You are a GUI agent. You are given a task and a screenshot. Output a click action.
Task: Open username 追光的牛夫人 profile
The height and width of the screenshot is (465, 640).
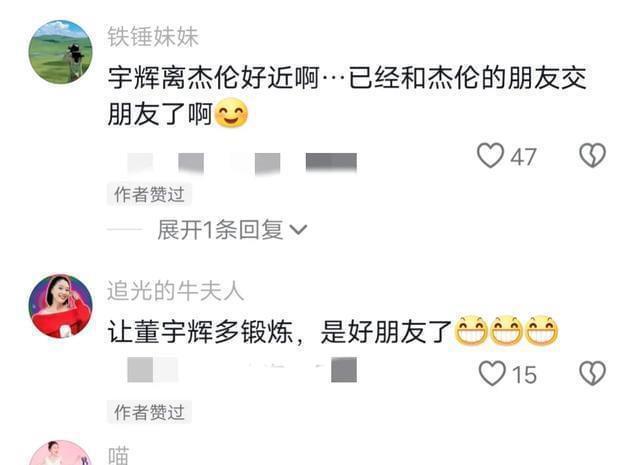176,291
